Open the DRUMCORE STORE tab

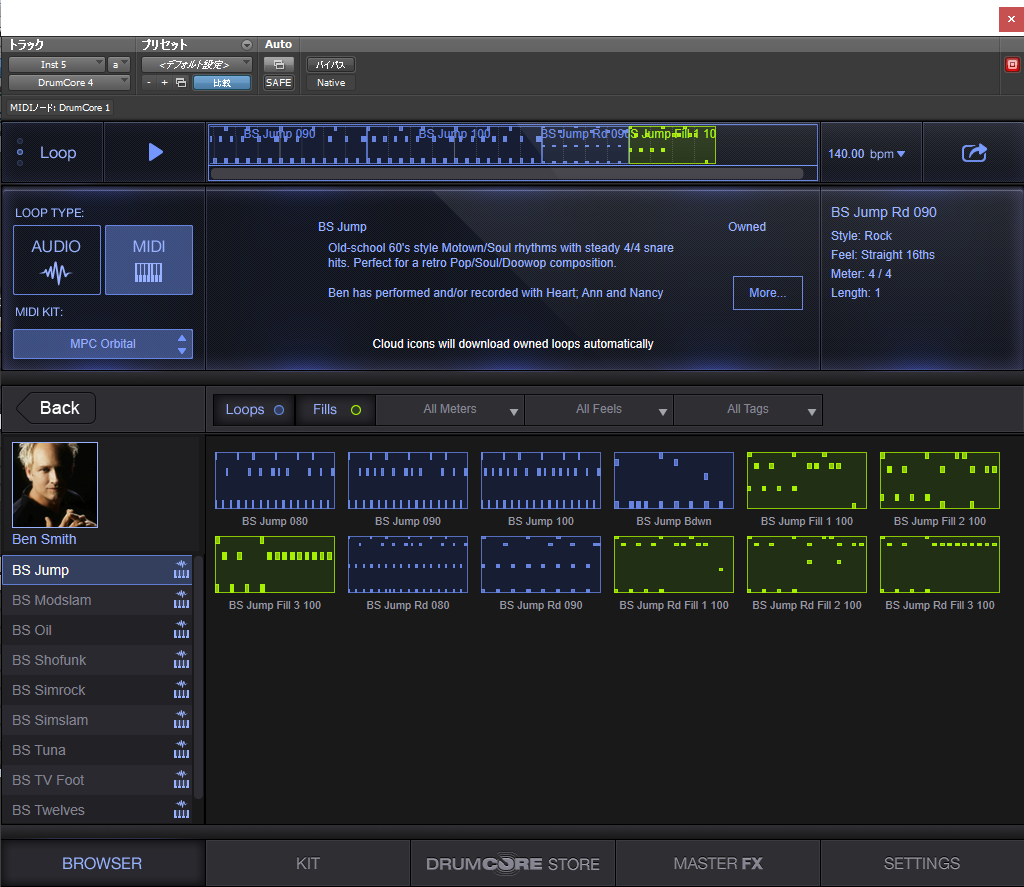pos(513,863)
